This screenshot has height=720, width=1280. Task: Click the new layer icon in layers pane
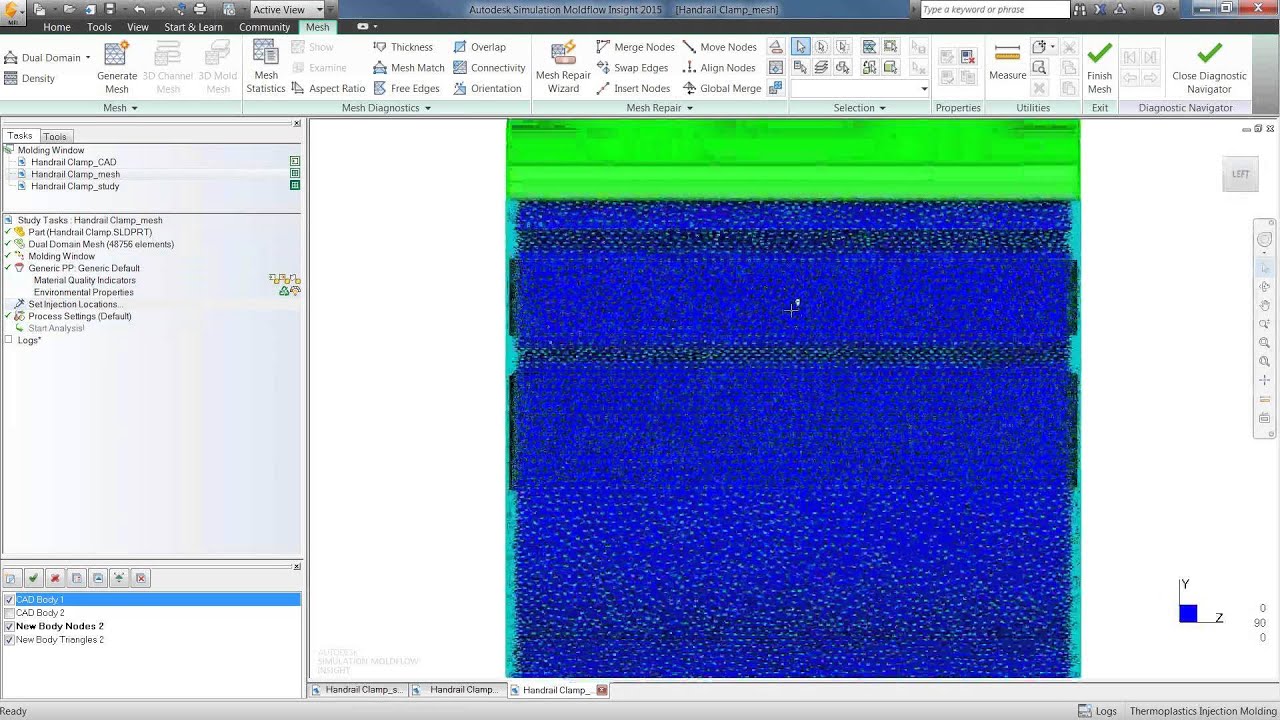tap(11, 578)
